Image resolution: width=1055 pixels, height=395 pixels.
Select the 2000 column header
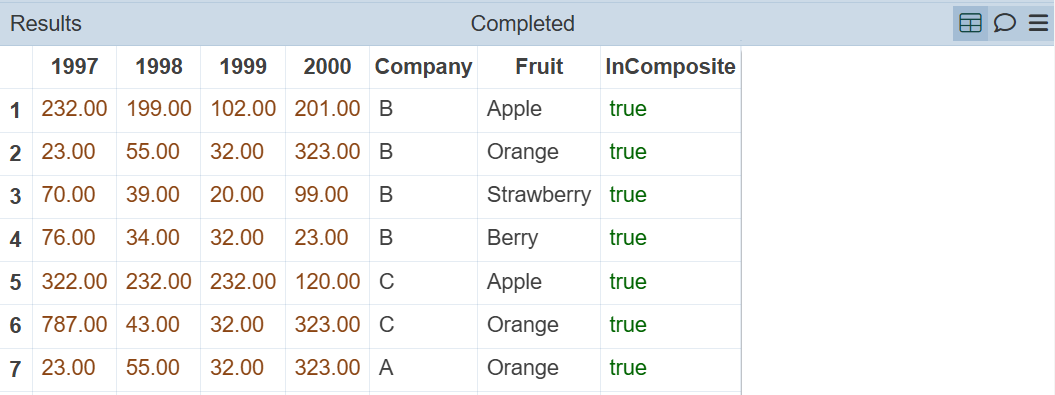327,67
